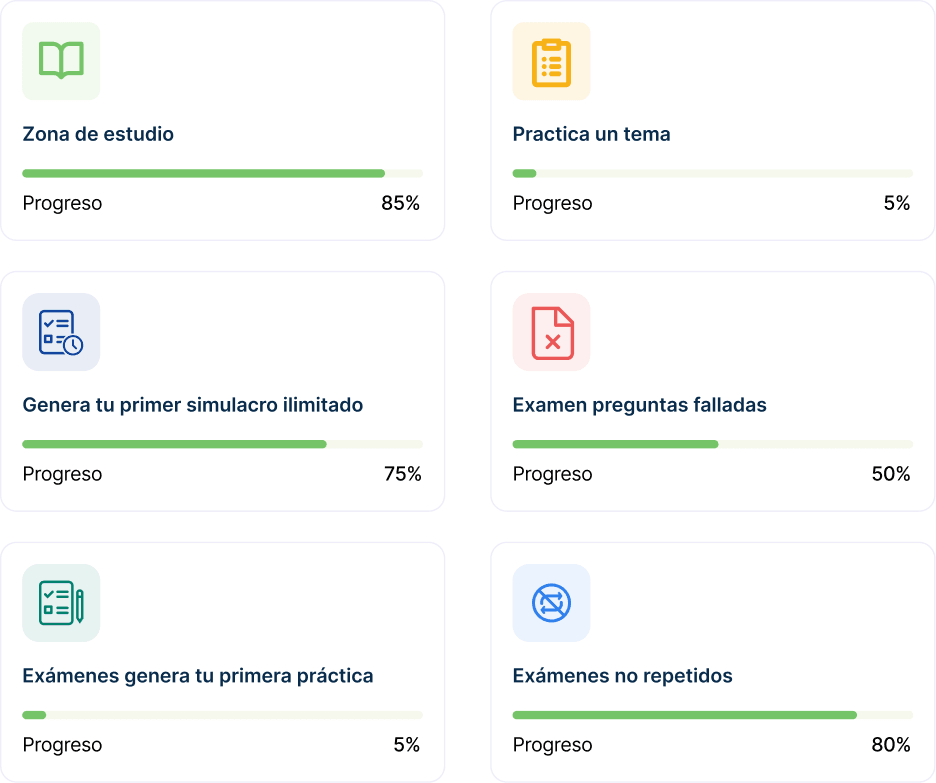Open Examen preguntas falladas

(639, 405)
